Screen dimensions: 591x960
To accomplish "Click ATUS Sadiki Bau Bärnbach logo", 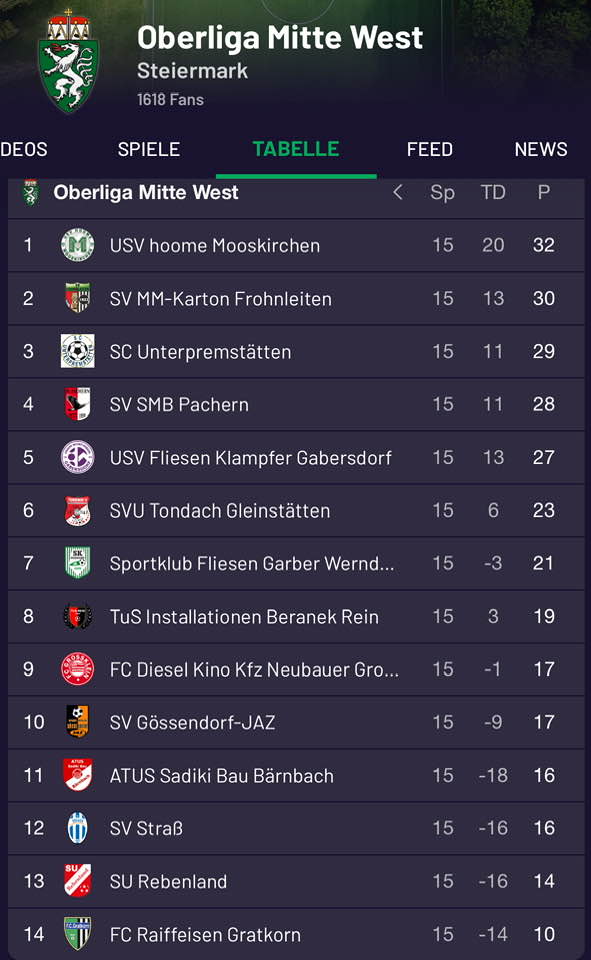I will (78, 775).
